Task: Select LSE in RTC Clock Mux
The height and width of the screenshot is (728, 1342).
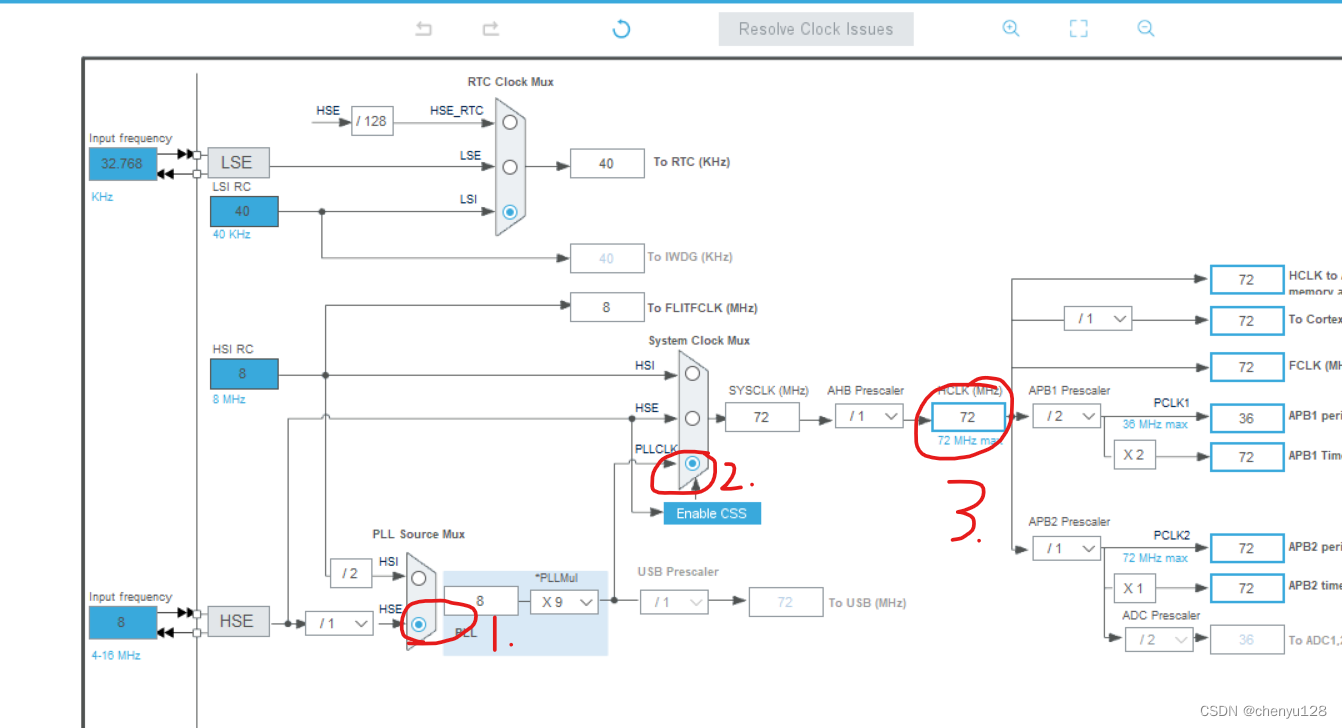Action: point(510,167)
